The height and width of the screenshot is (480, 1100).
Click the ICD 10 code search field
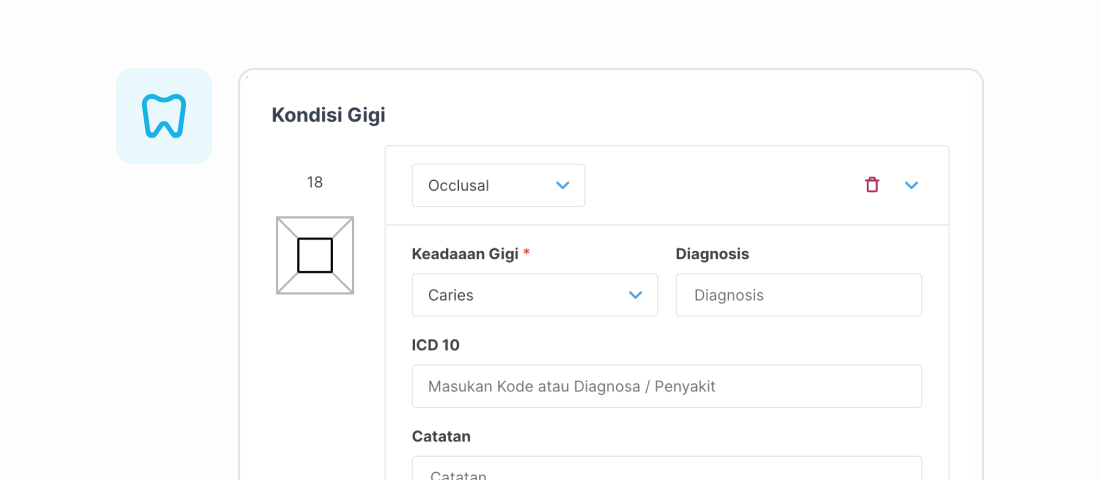point(666,386)
